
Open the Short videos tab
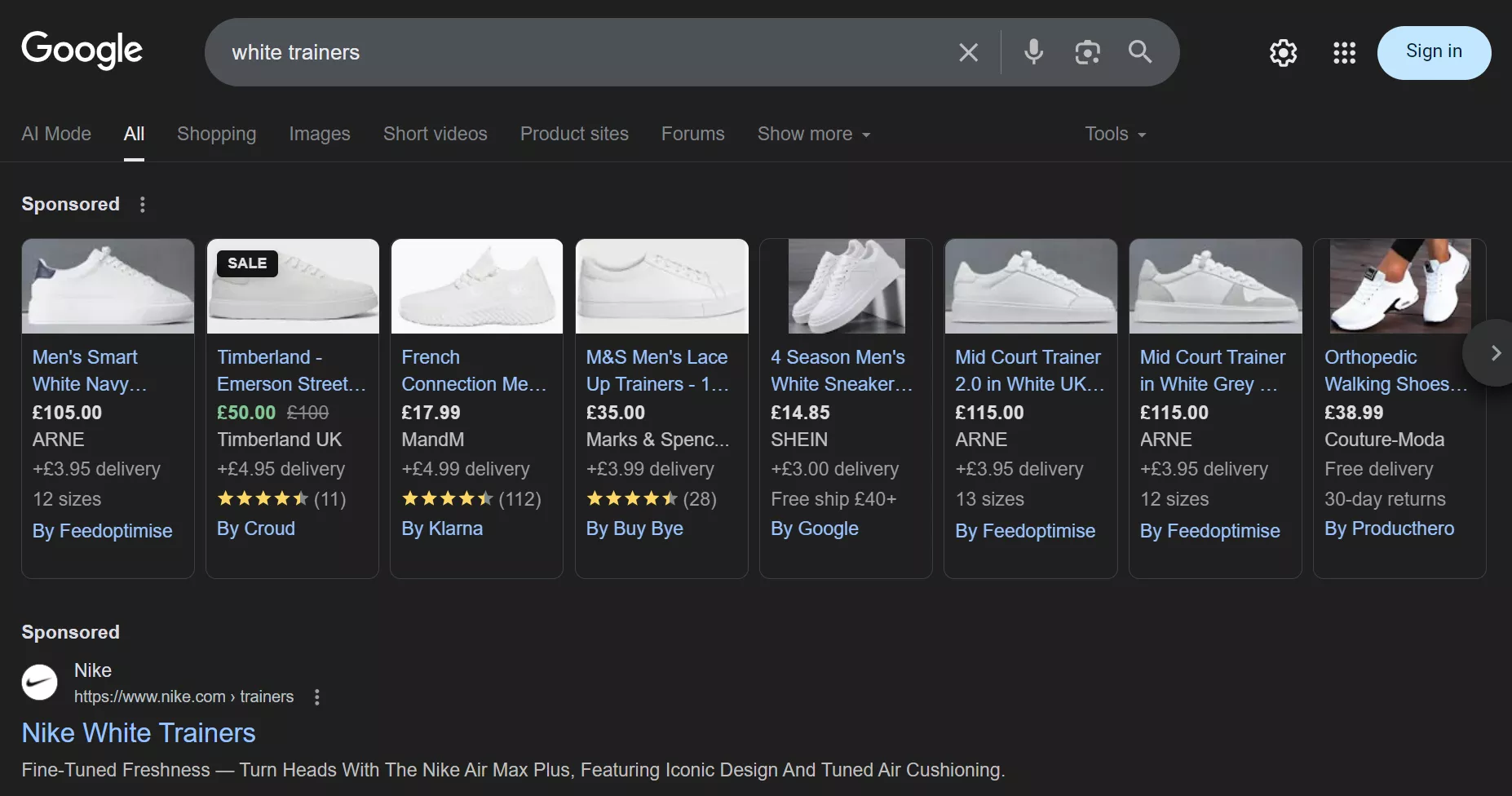(x=435, y=134)
